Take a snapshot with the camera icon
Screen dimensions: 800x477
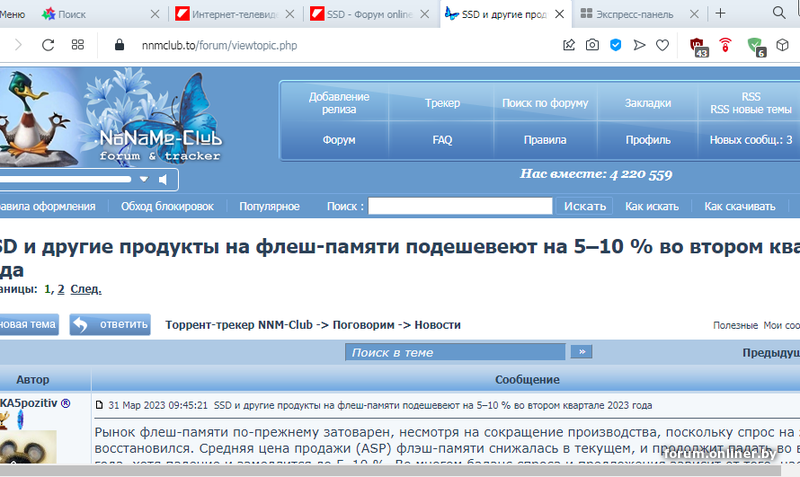pos(592,45)
